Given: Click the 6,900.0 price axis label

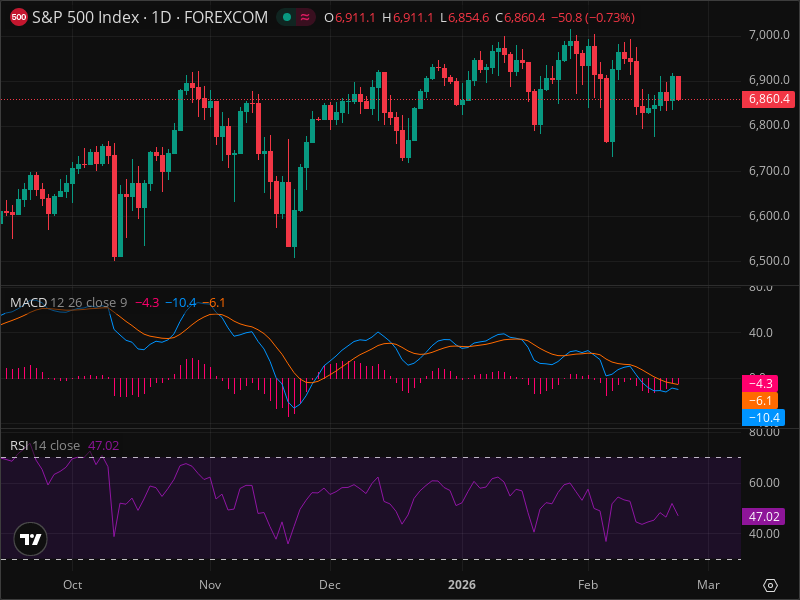Looking at the screenshot, I should (769, 80).
